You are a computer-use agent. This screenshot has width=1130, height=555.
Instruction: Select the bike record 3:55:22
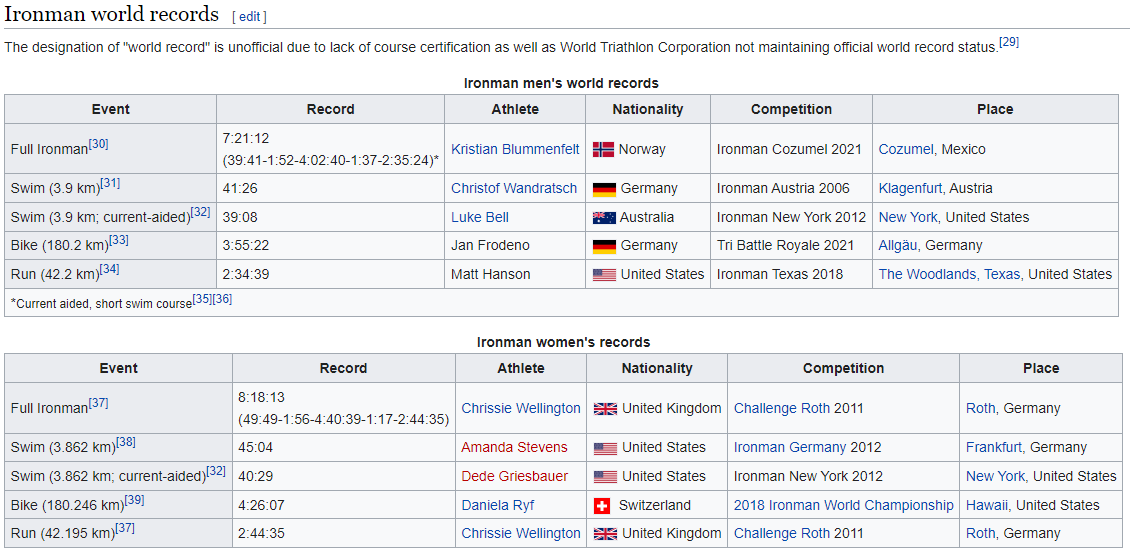pos(246,245)
